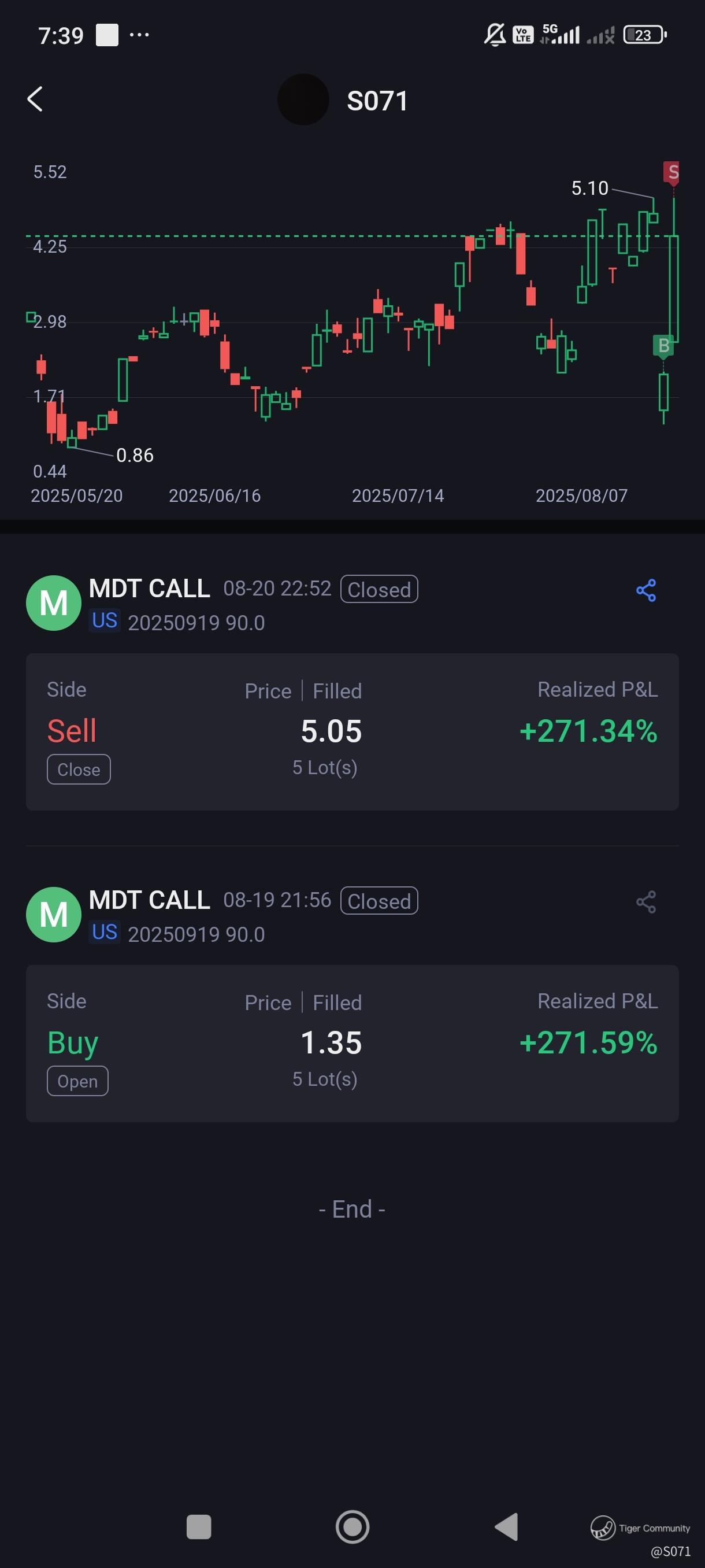Share the MDT CALL sell trade
Screen dimensions: 705x1568
click(x=645, y=590)
